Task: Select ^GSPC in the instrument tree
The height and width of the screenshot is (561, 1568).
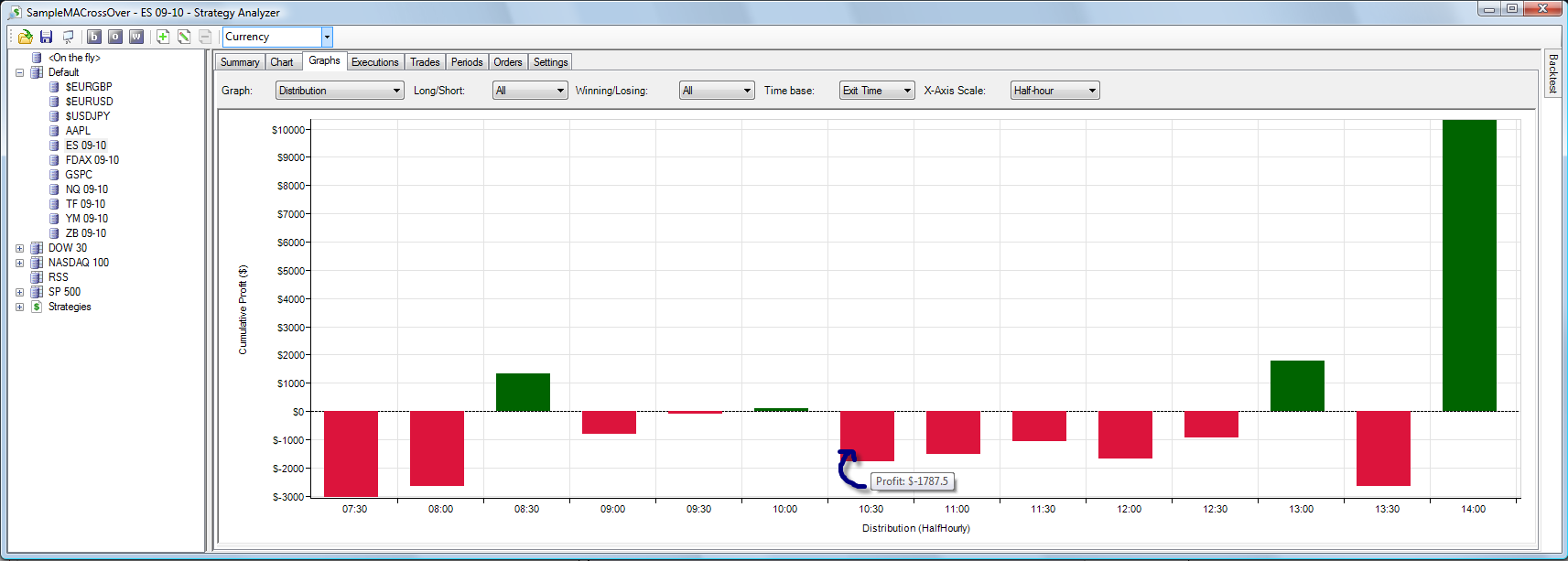Action: pos(79,175)
